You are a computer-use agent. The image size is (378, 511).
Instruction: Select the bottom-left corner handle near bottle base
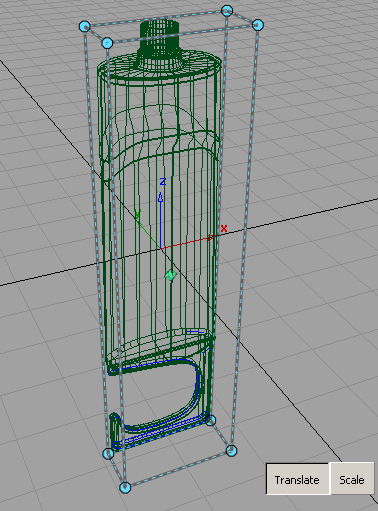click(108, 453)
